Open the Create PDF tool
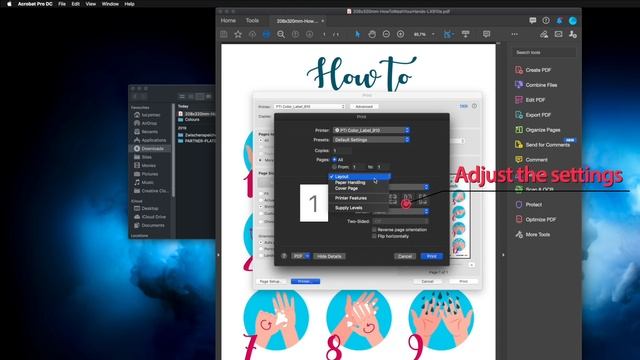 tap(533, 70)
